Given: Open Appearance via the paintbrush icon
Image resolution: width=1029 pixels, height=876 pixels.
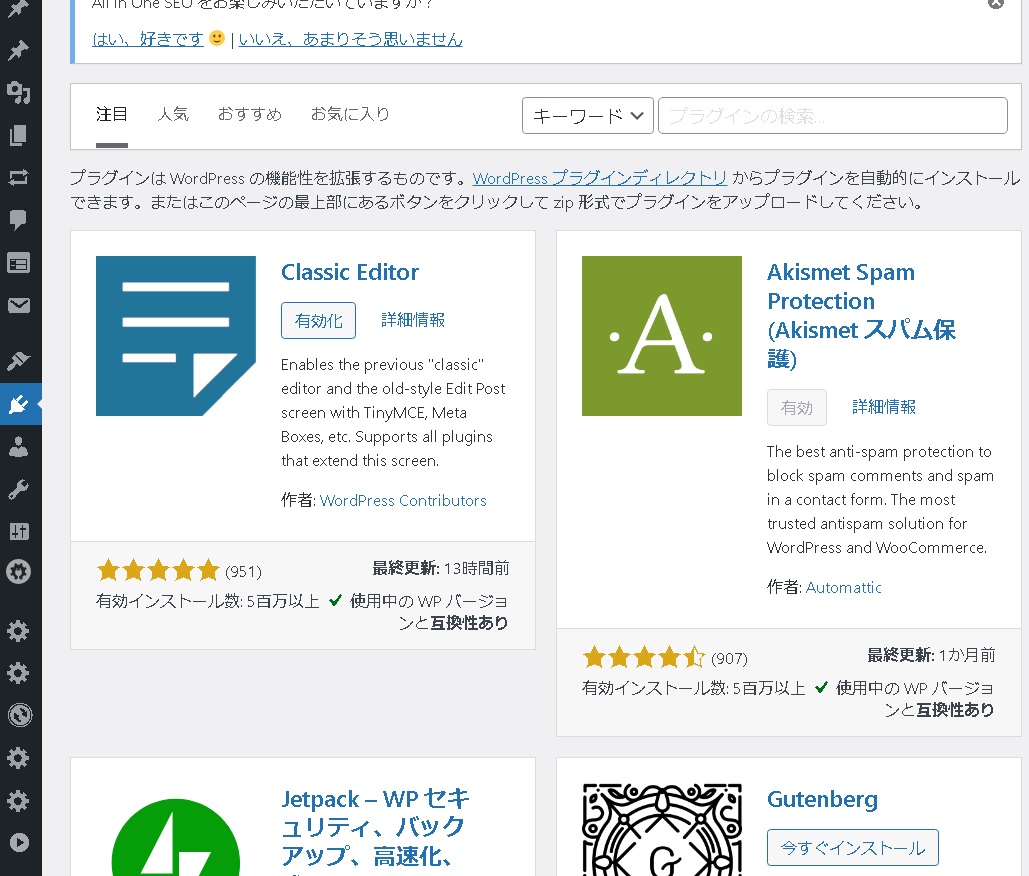Looking at the screenshot, I should [x=18, y=361].
